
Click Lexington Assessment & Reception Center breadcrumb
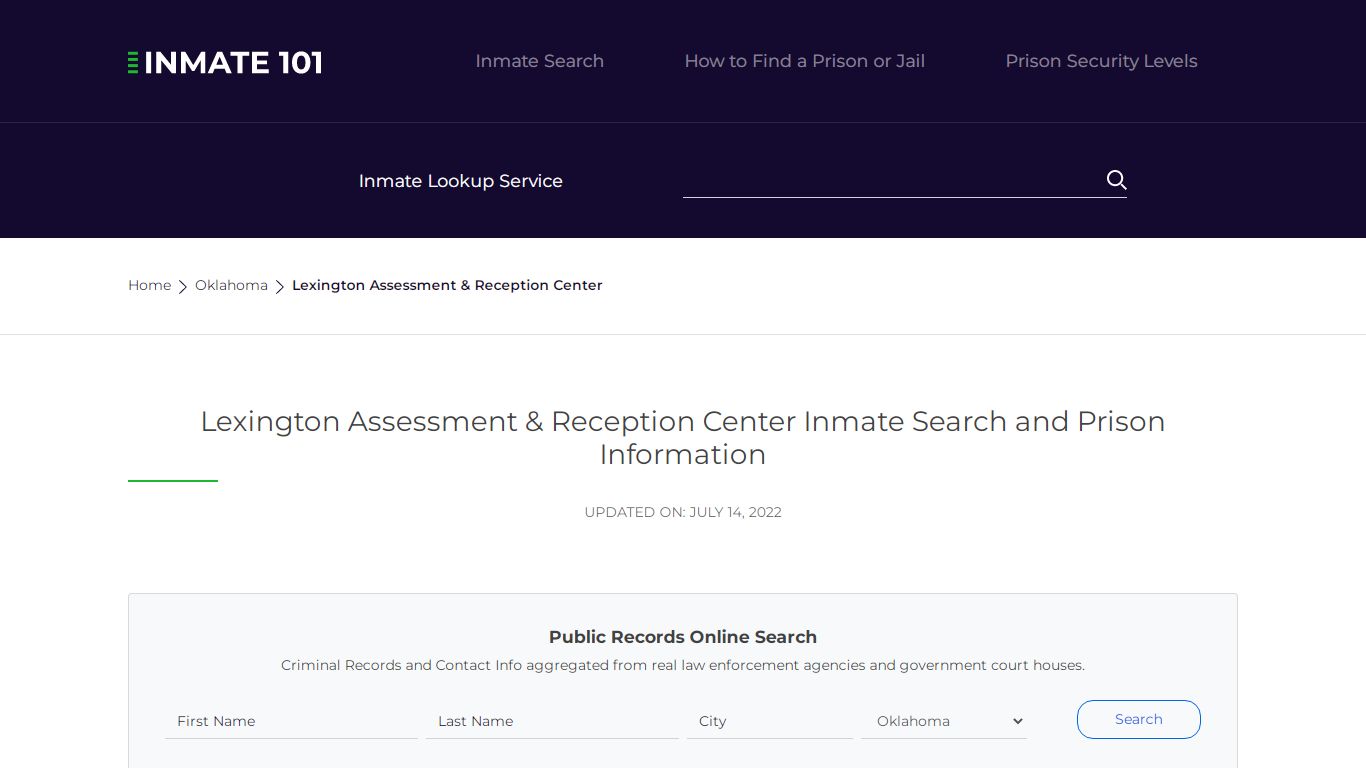pos(447,285)
